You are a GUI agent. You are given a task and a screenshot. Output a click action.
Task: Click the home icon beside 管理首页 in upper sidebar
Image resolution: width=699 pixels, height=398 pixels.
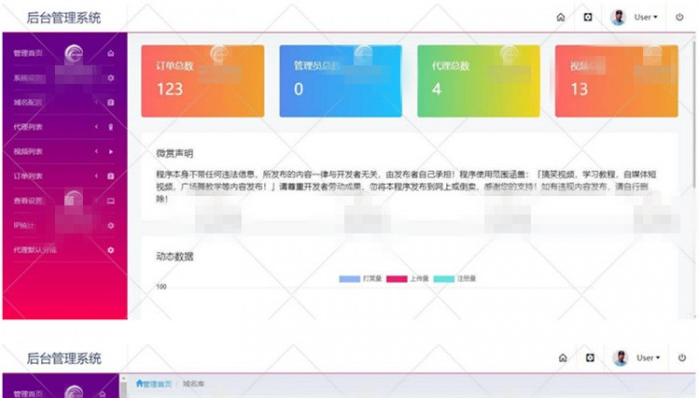coord(111,53)
